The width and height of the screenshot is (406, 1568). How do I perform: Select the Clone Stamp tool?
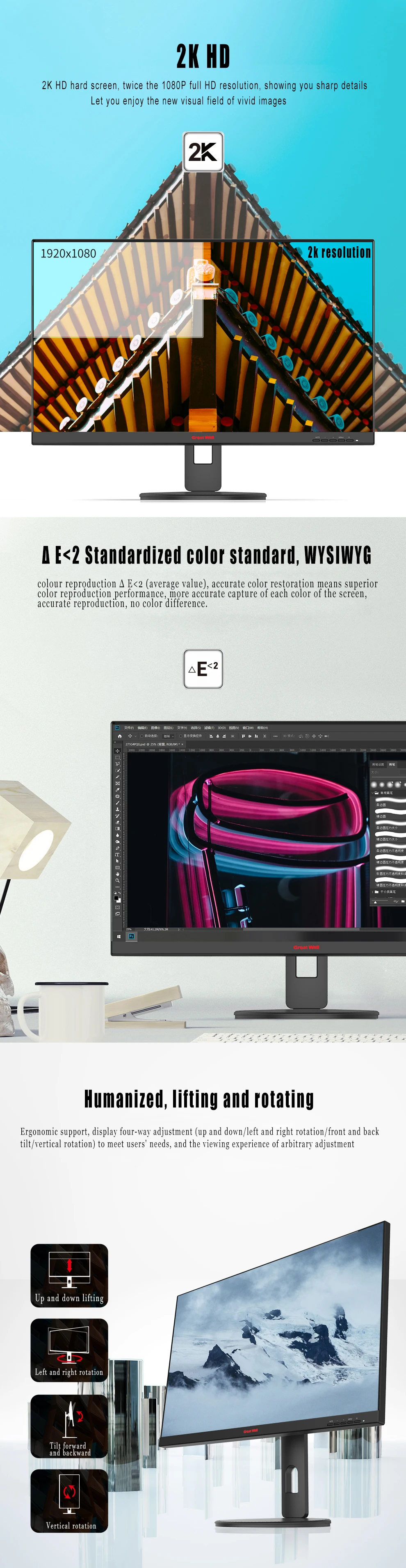point(117,809)
